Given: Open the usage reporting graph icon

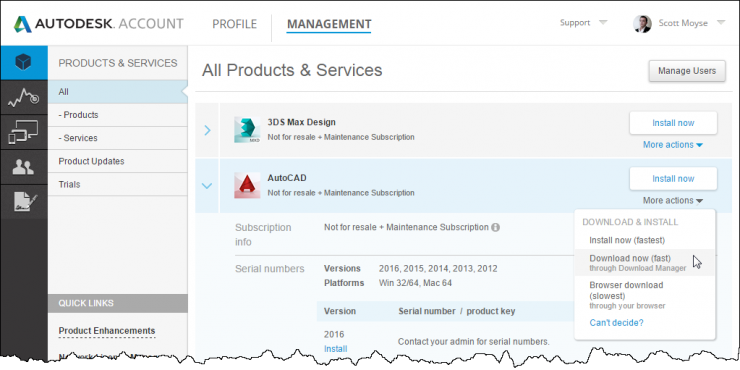Looking at the screenshot, I should 24,97.
